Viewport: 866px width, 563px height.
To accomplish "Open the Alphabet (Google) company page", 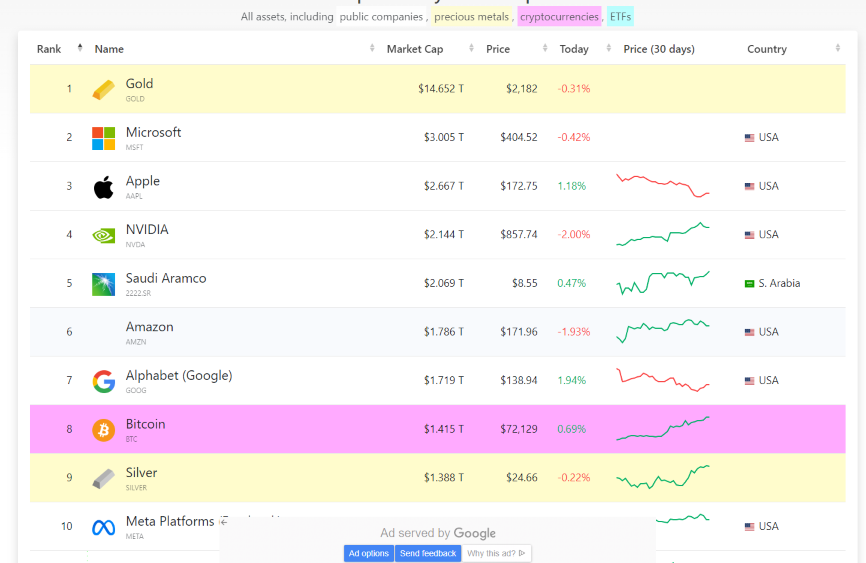I will tap(179, 376).
